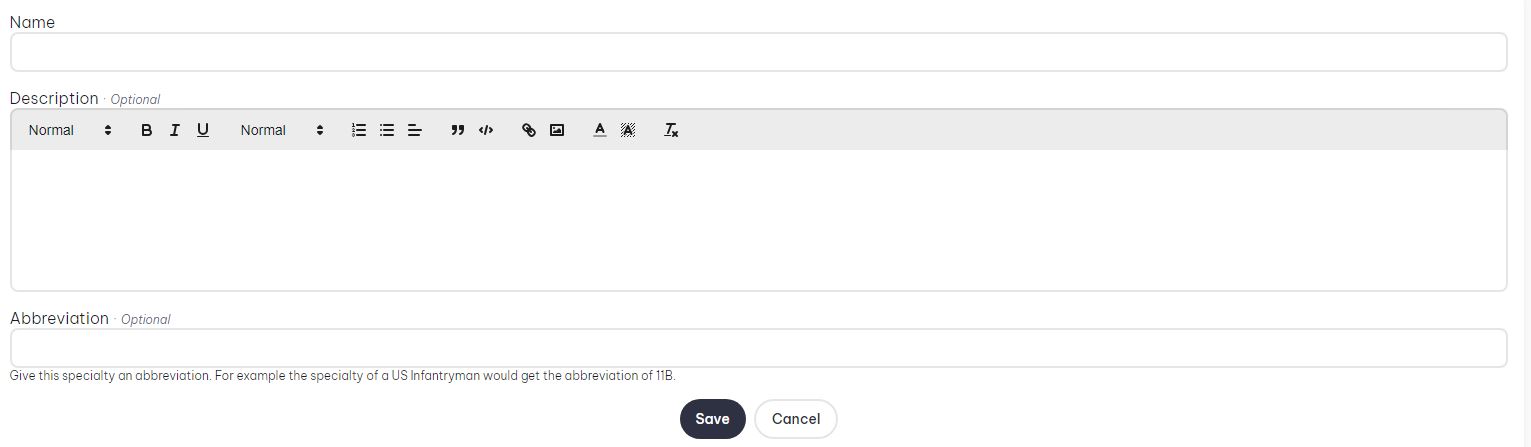The height and width of the screenshot is (447, 1531).
Task: Open the text alignment options
Action: click(415, 130)
